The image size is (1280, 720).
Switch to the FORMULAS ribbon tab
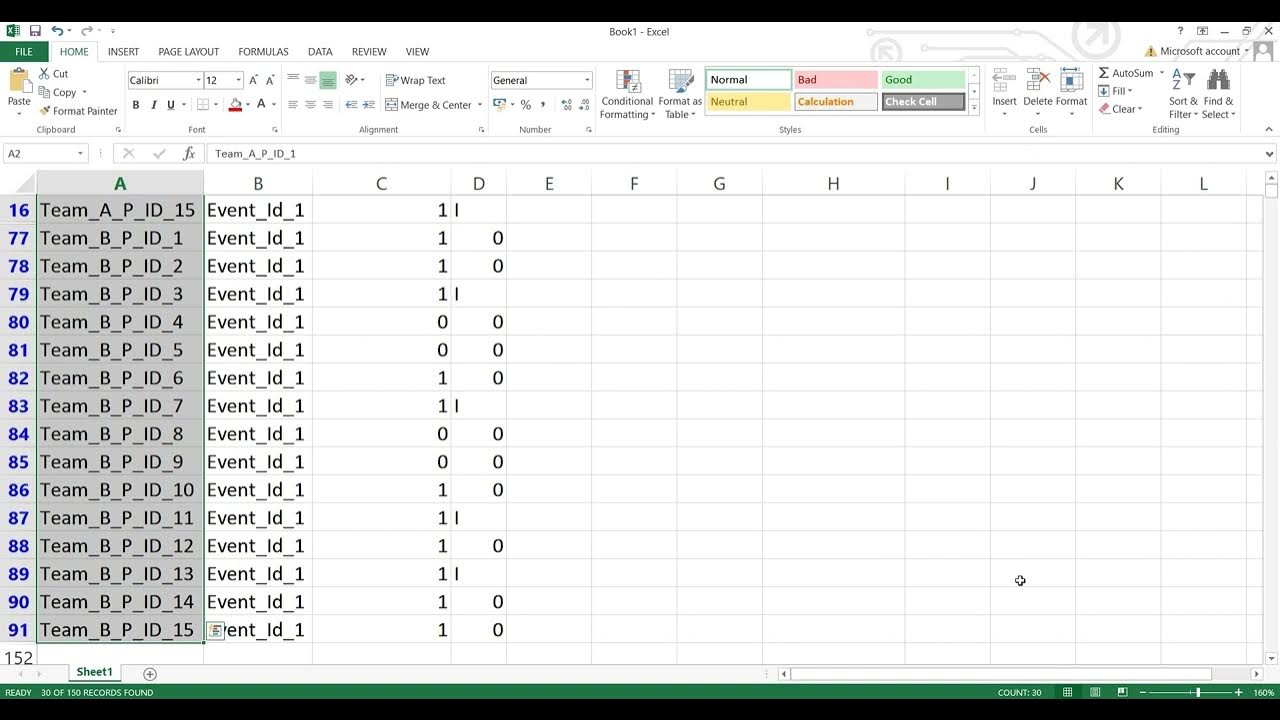pyautogui.click(x=262, y=51)
